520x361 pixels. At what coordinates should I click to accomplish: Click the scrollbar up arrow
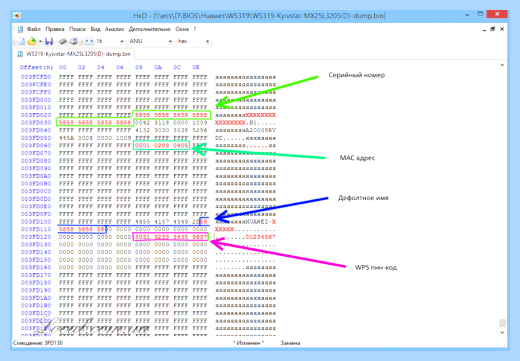502,65
